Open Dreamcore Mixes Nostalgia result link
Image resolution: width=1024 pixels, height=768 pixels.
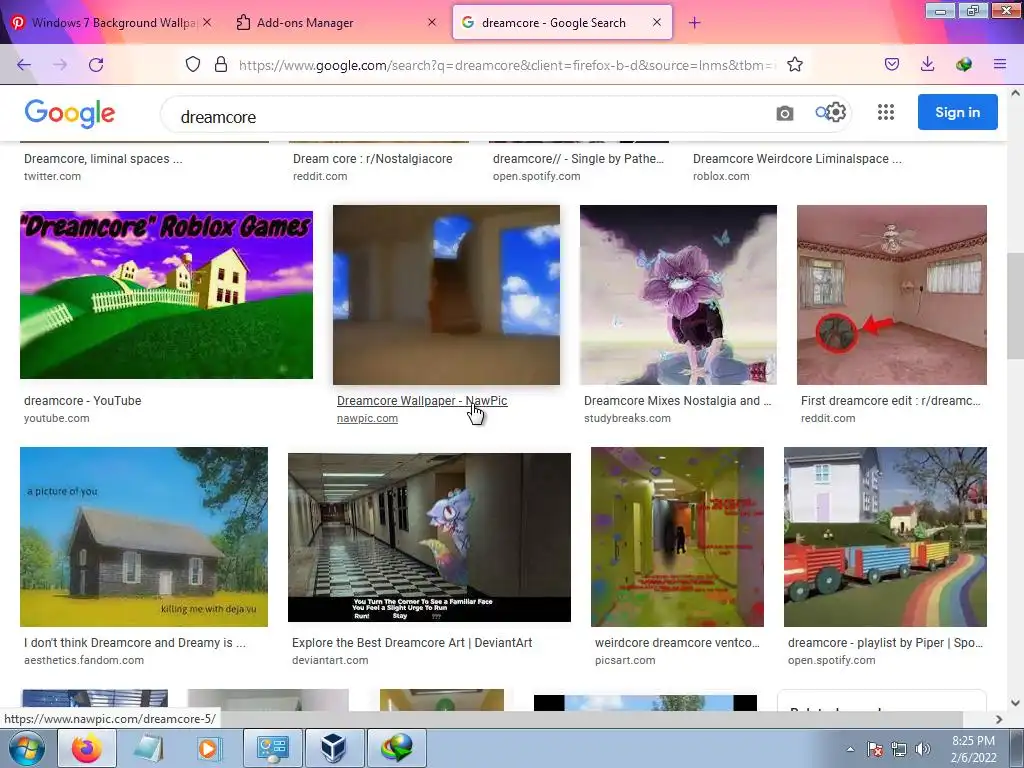(x=677, y=401)
